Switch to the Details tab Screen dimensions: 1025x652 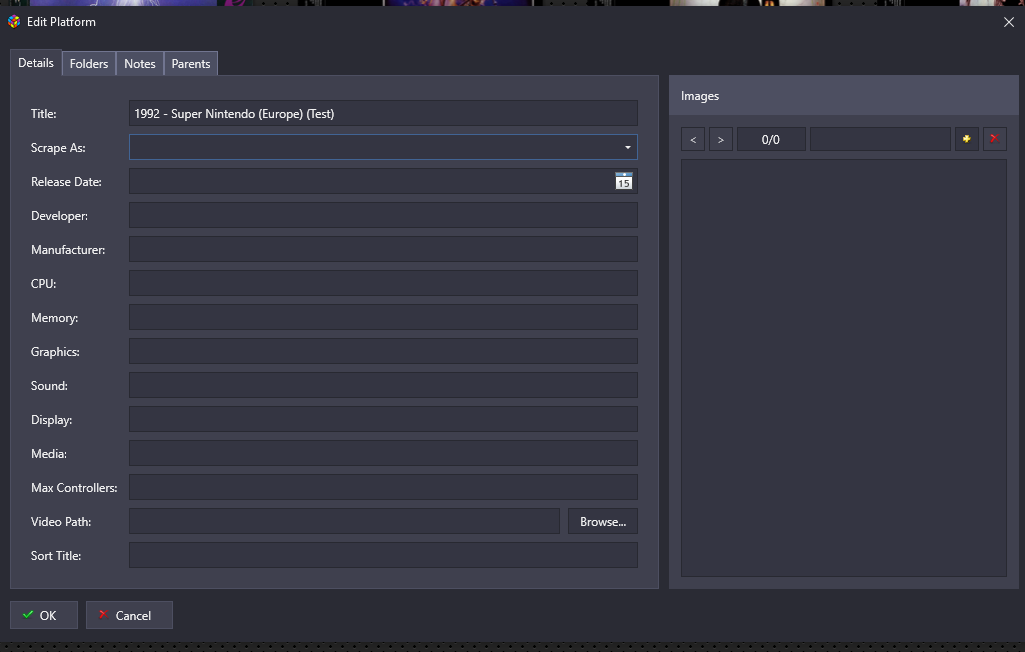click(x=36, y=63)
